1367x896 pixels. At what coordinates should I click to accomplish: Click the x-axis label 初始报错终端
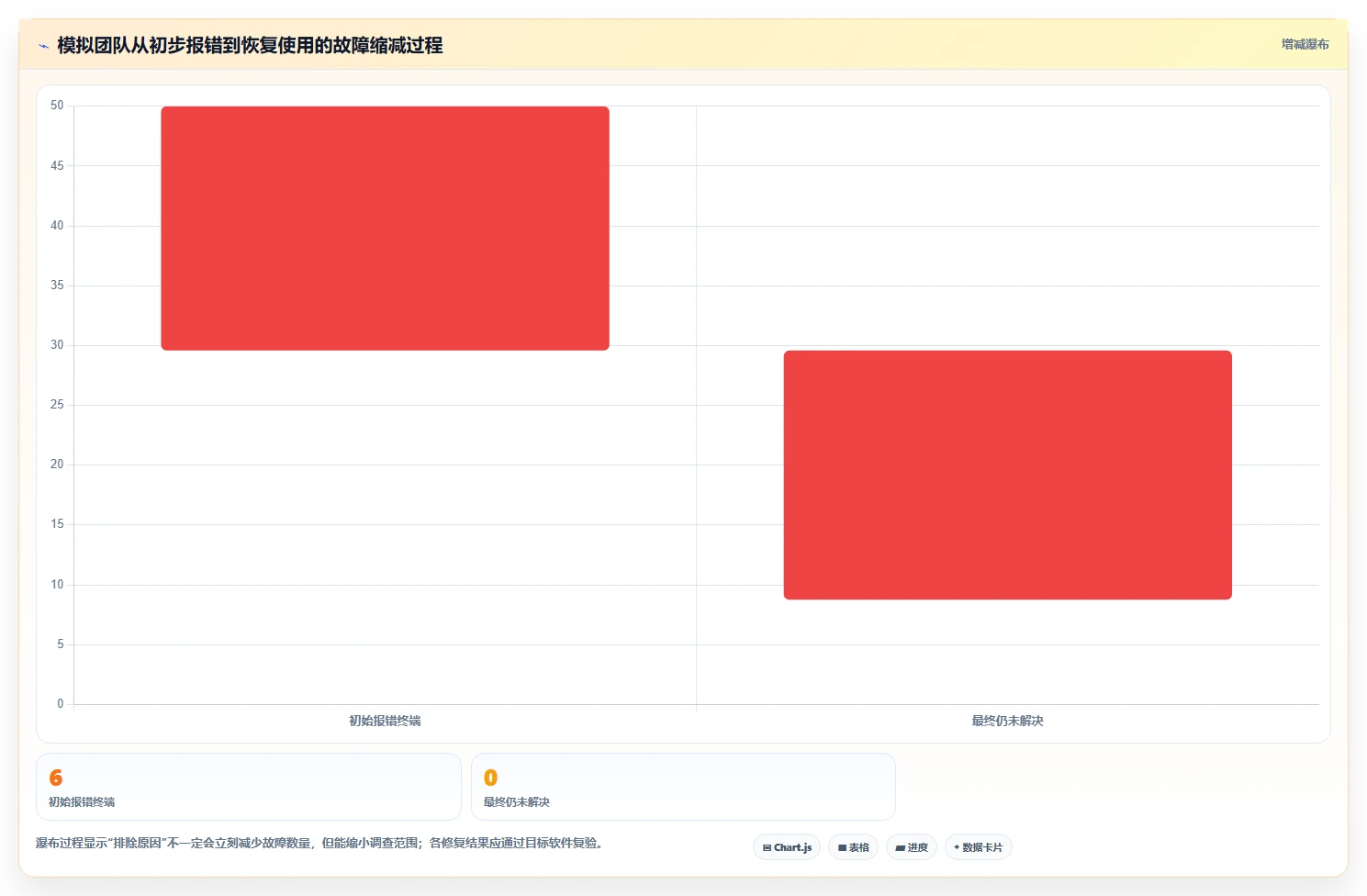click(385, 721)
